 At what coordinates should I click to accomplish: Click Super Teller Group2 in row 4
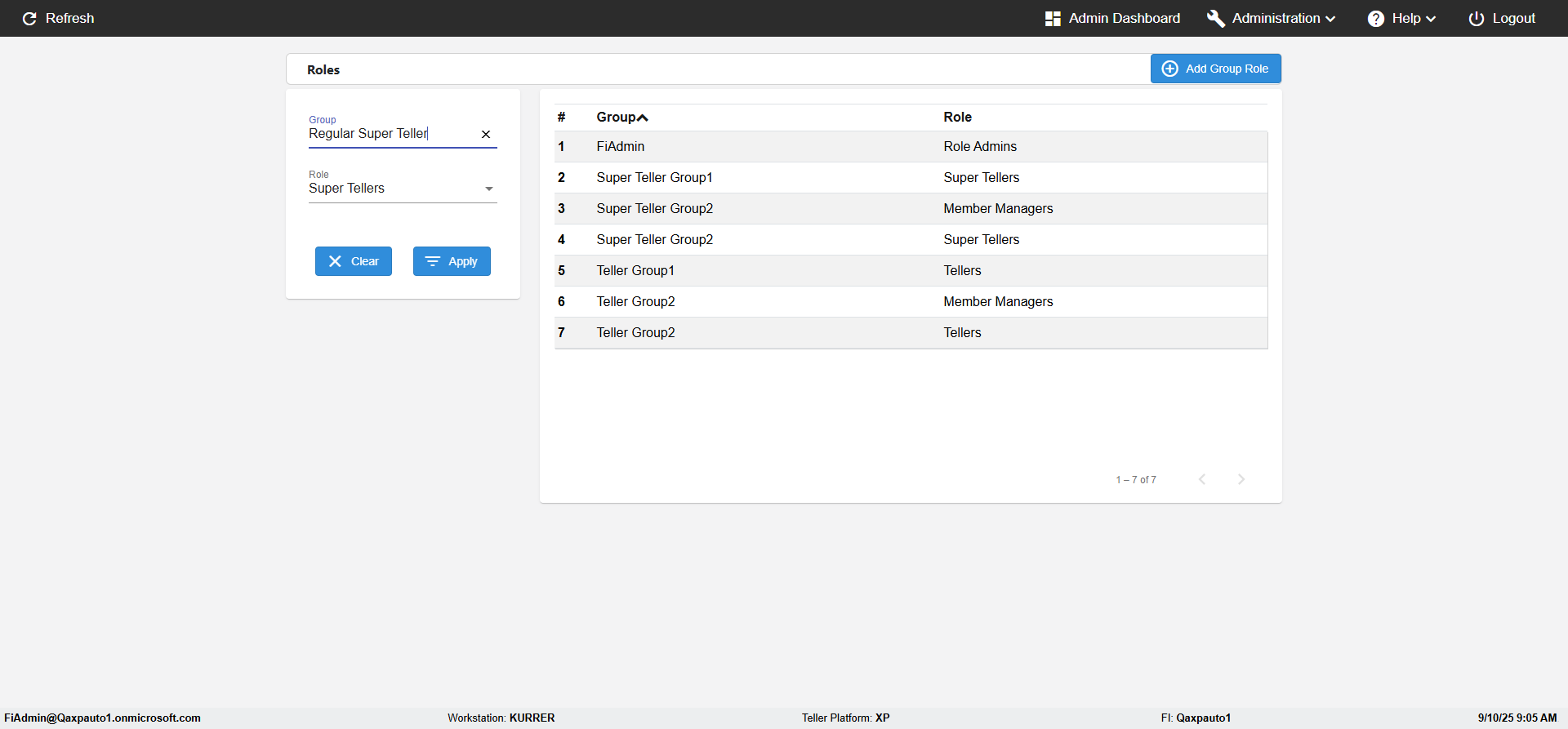(655, 239)
